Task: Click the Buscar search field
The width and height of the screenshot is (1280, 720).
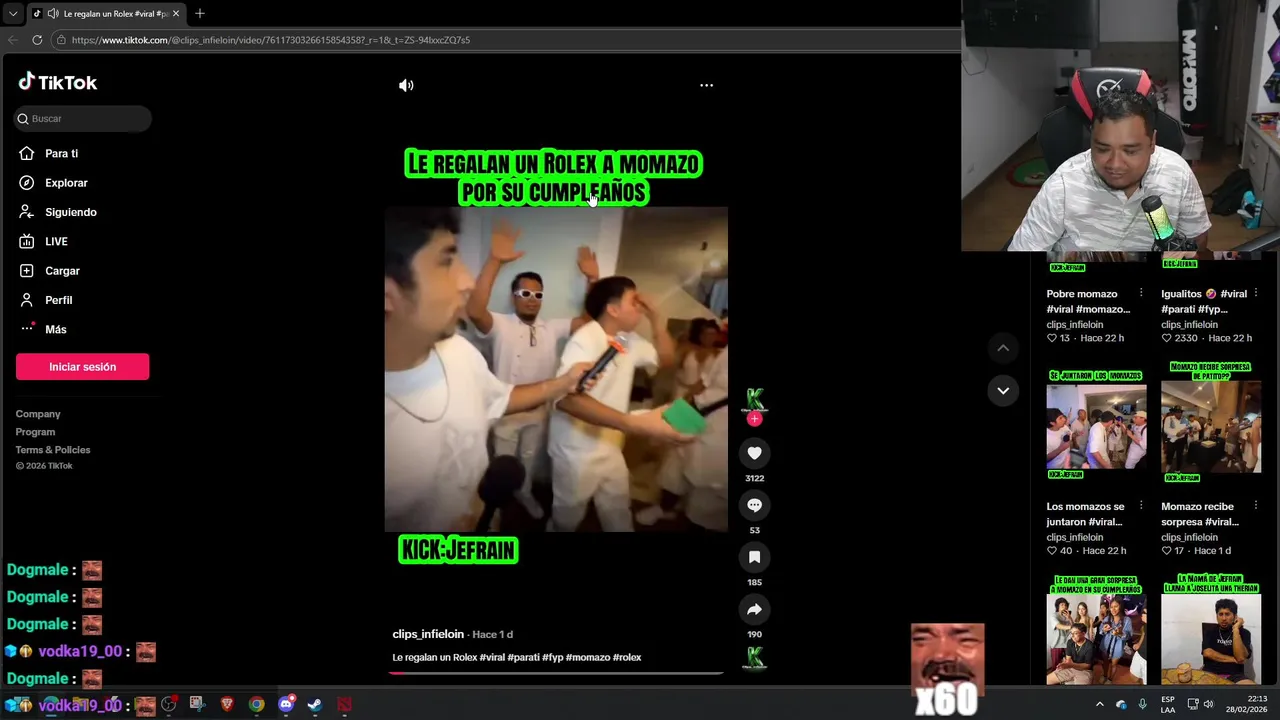Action: (x=83, y=118)
